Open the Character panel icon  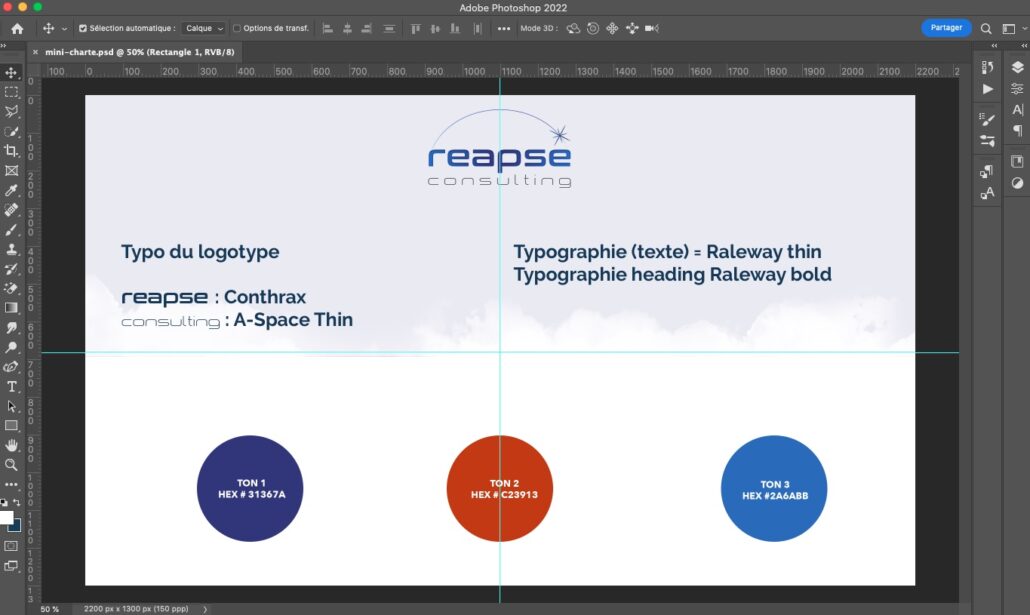click(x=1018, y=110)
